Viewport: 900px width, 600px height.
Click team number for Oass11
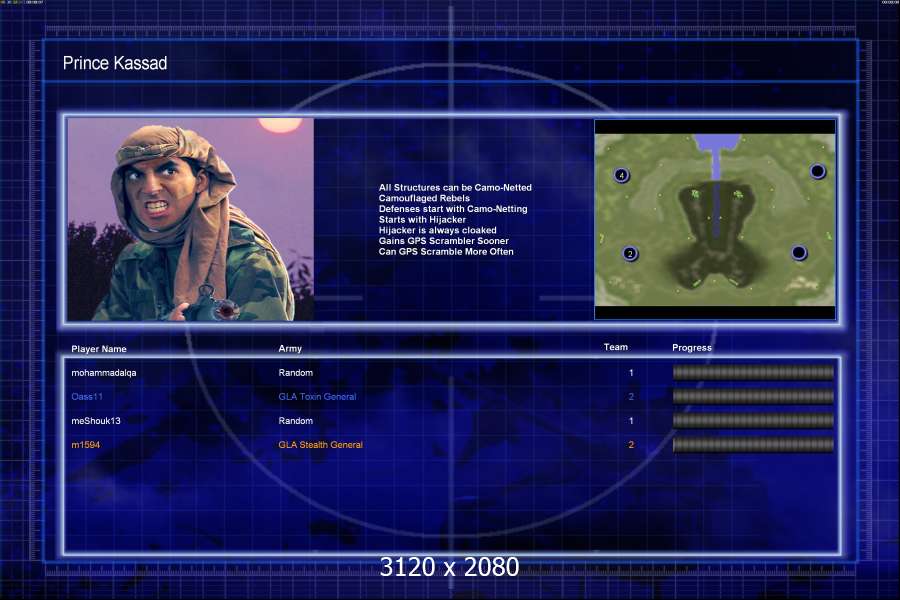tap(631, 397)
